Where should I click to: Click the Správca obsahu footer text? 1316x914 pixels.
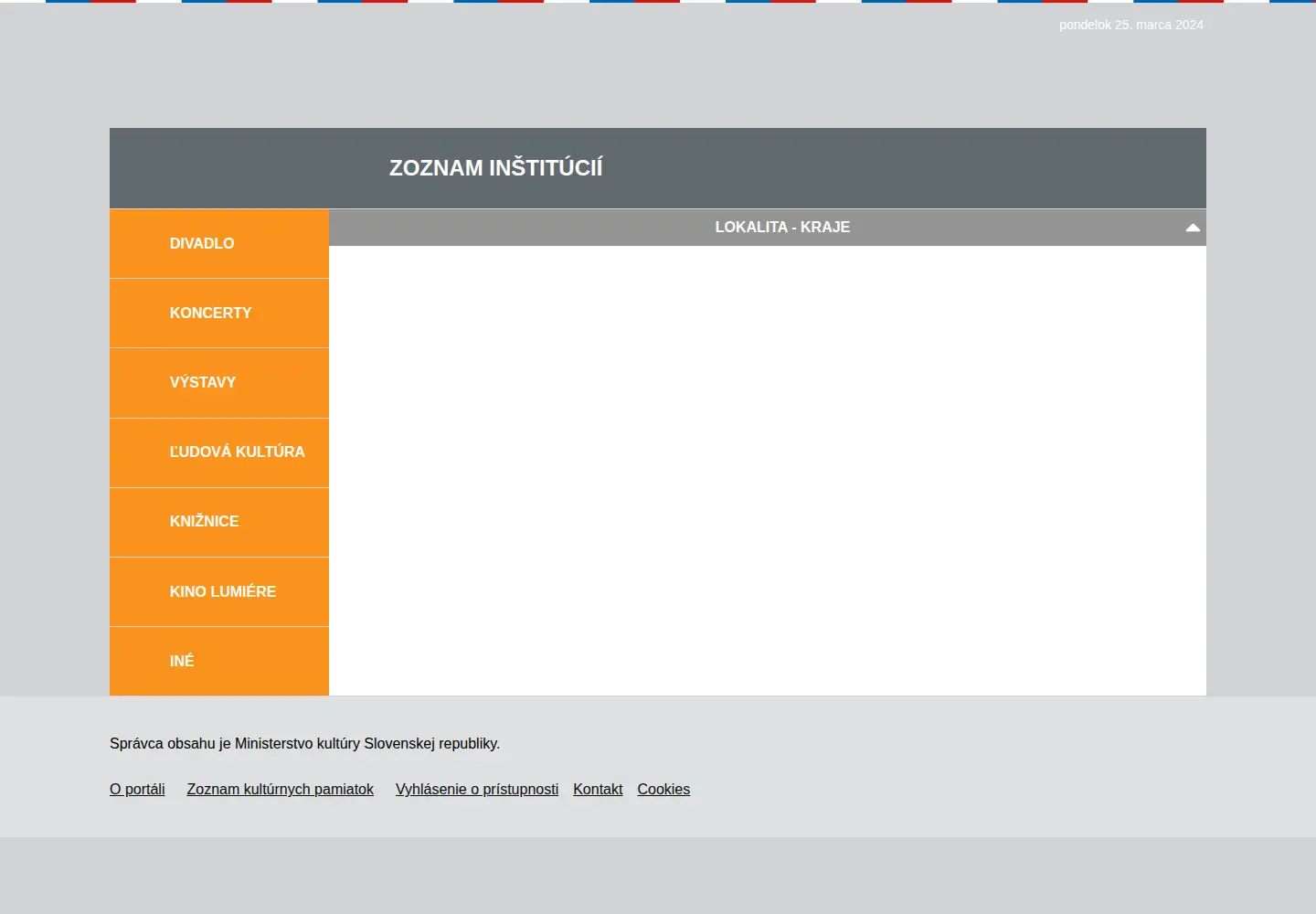click(304, 743)
